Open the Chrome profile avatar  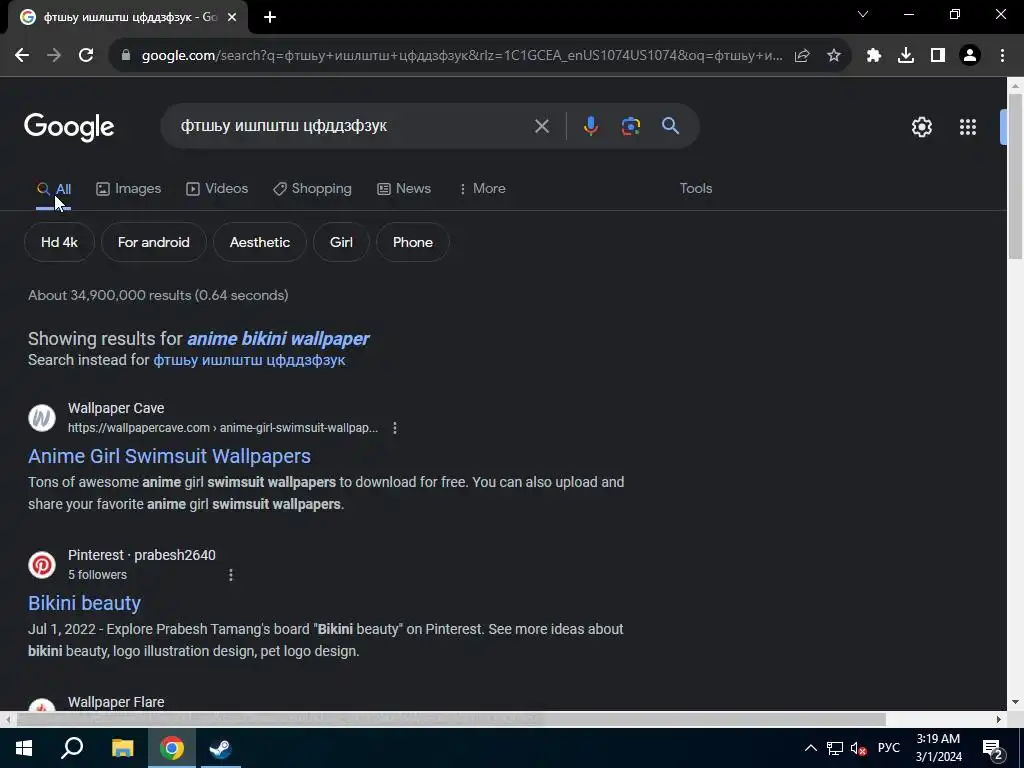[x=970, y=56]
